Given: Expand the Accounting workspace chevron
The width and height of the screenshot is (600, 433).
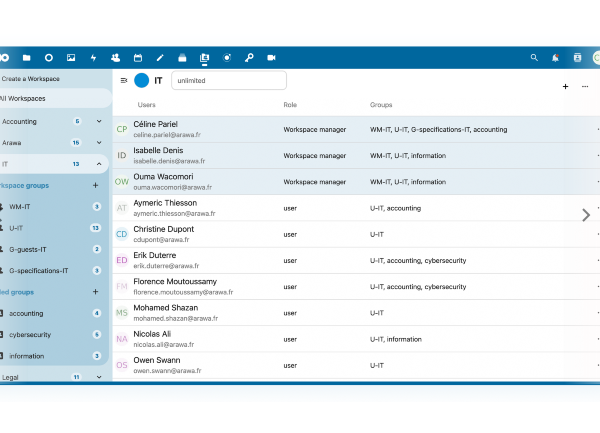Looking at the screenshot, I should [x=99, y=121].
